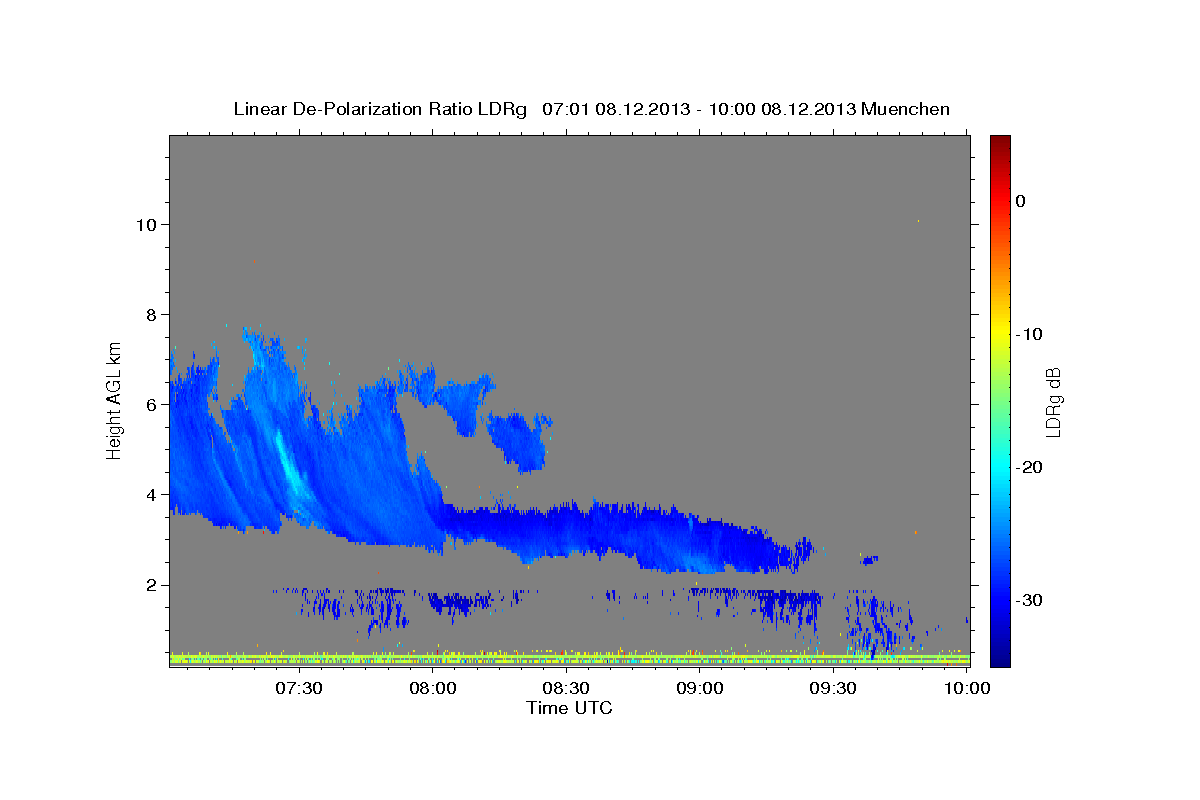Click the 08:00 time tick label
Viewport: 1200px width, 800px height.
pyautogui.click(x=433, y=688)
